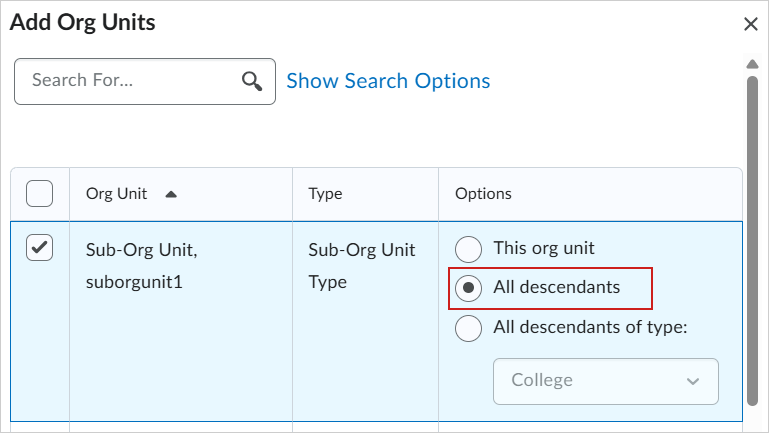This screenshot has height=433, width=769.
Task: Select the All descendants radio button
Action: click(x=468, y=288)
